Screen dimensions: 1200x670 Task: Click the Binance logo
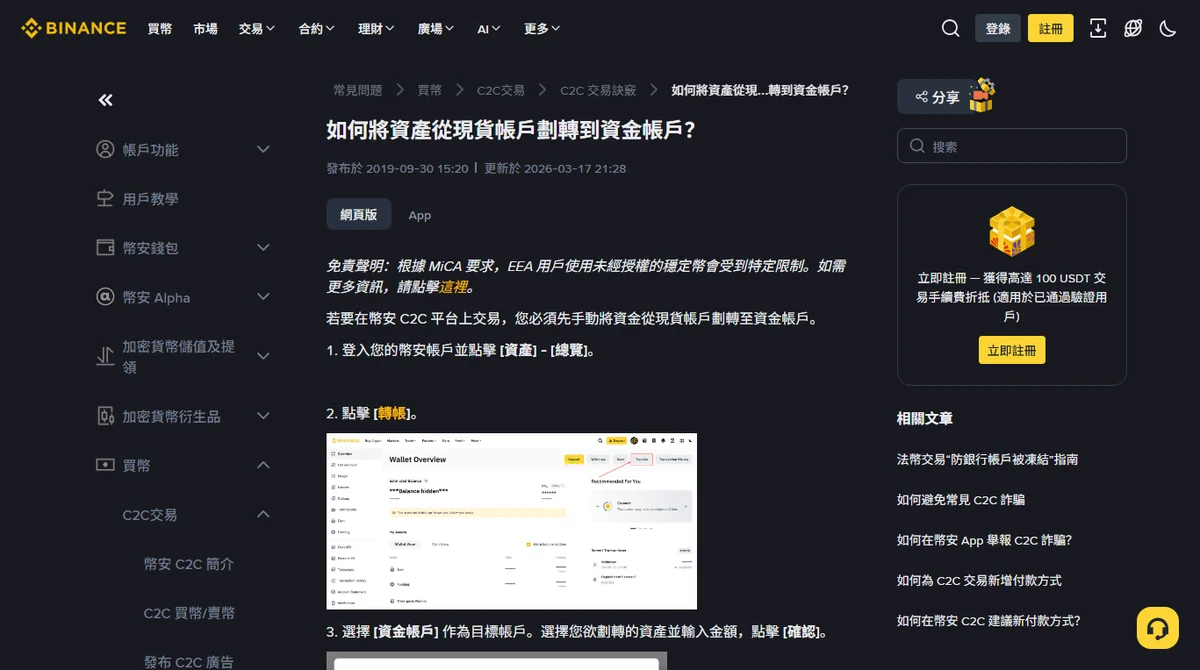pyautogui.click(x=74, y=28)
